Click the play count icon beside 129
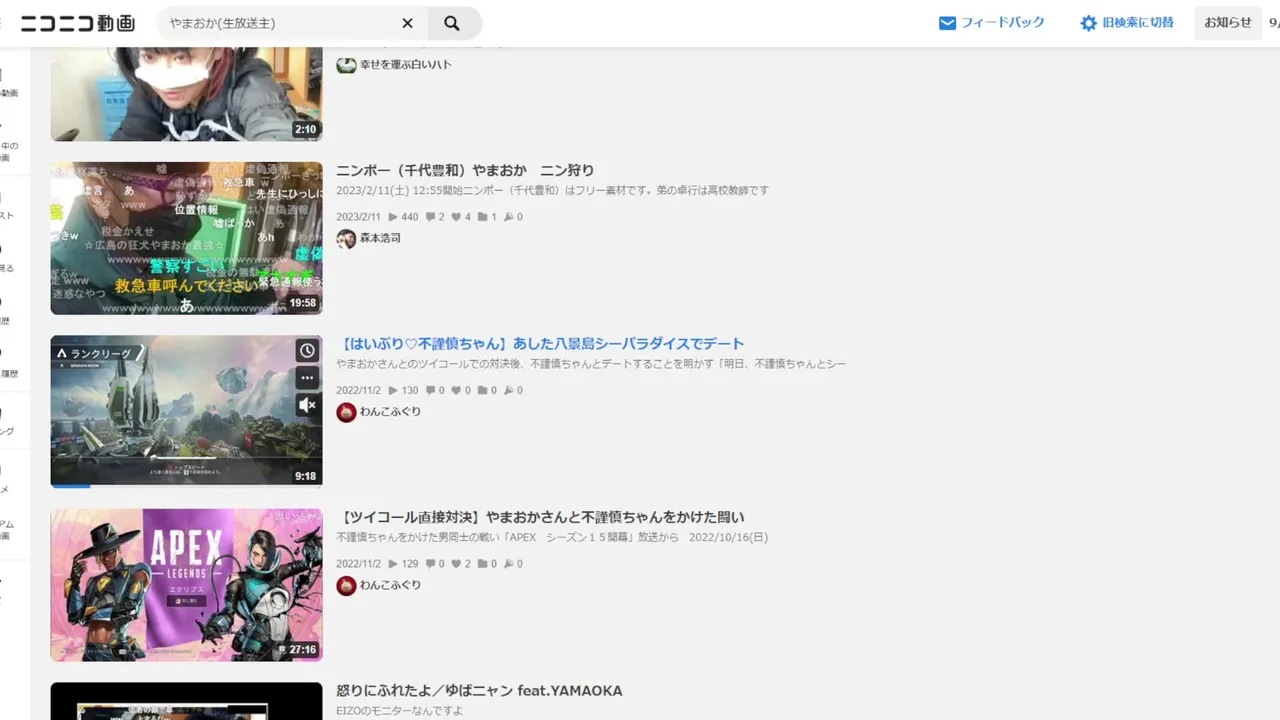The height and width of the screenshot is (720, 1280). [x=393, y=564]
